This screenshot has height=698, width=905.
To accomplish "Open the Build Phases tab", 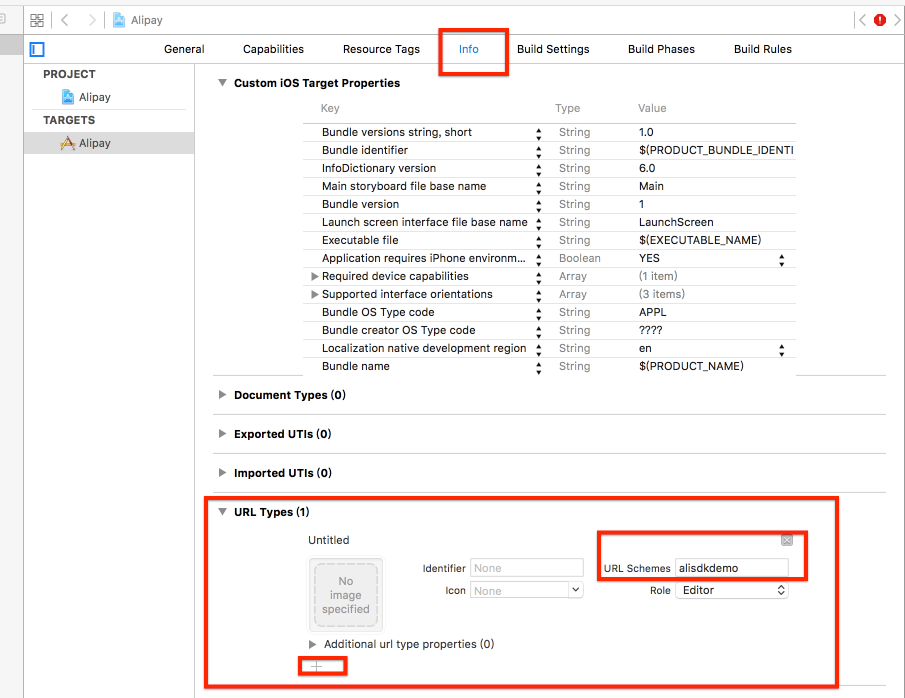I will pos(661,49).
